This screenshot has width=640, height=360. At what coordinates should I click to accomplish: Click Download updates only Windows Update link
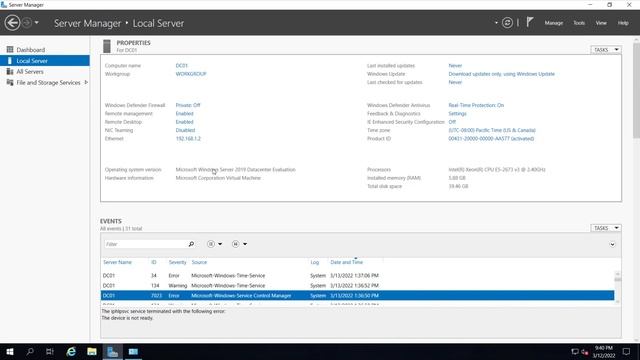[501, 74]
